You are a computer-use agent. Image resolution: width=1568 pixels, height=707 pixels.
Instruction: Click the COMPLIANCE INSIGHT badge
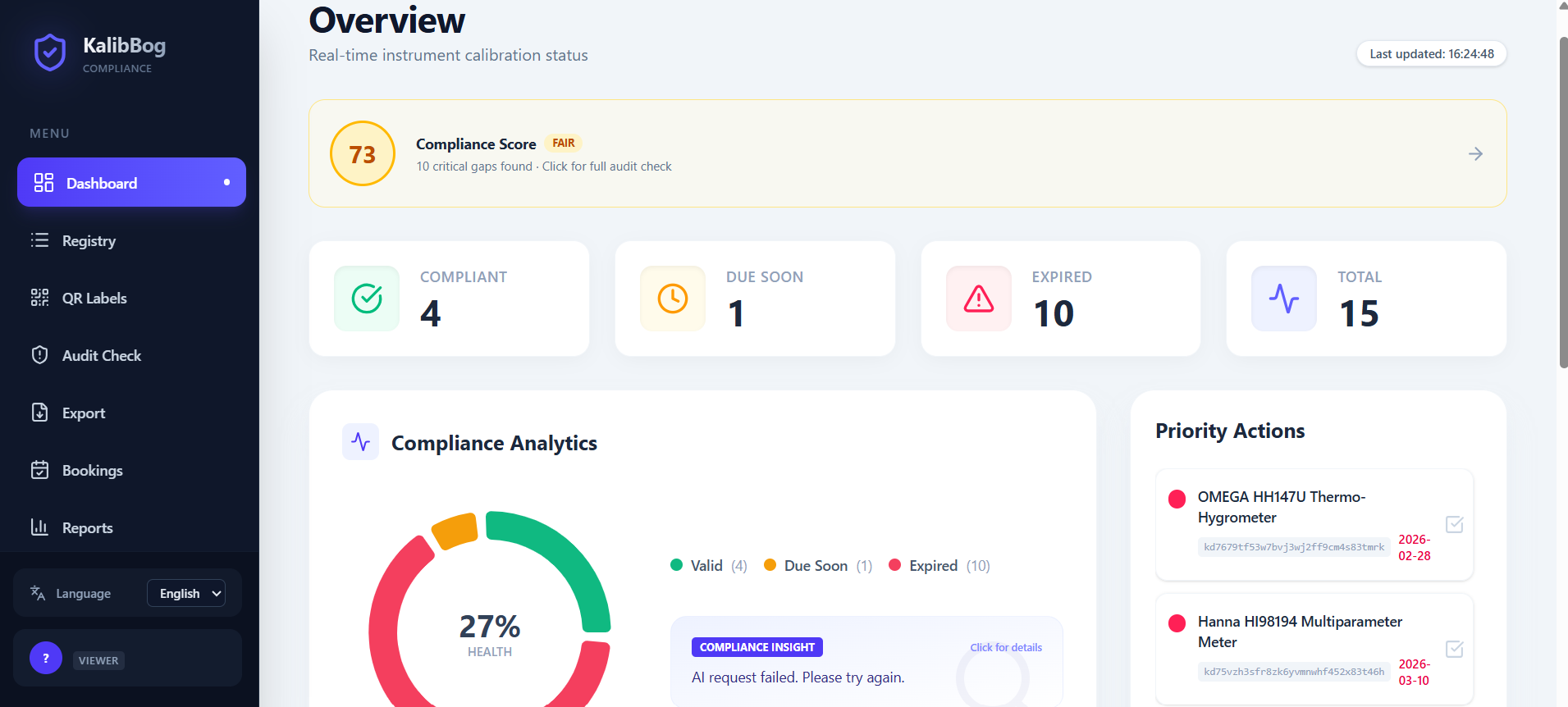(757, 647)
